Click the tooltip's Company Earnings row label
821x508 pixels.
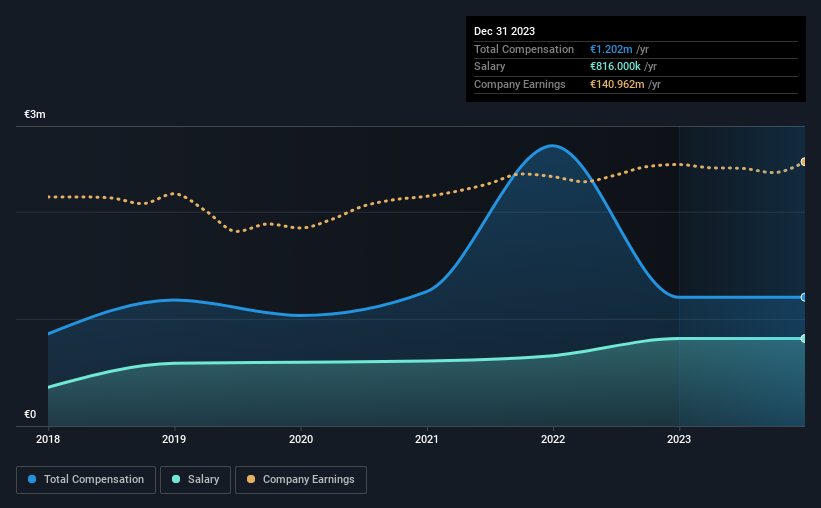(519, 84)
